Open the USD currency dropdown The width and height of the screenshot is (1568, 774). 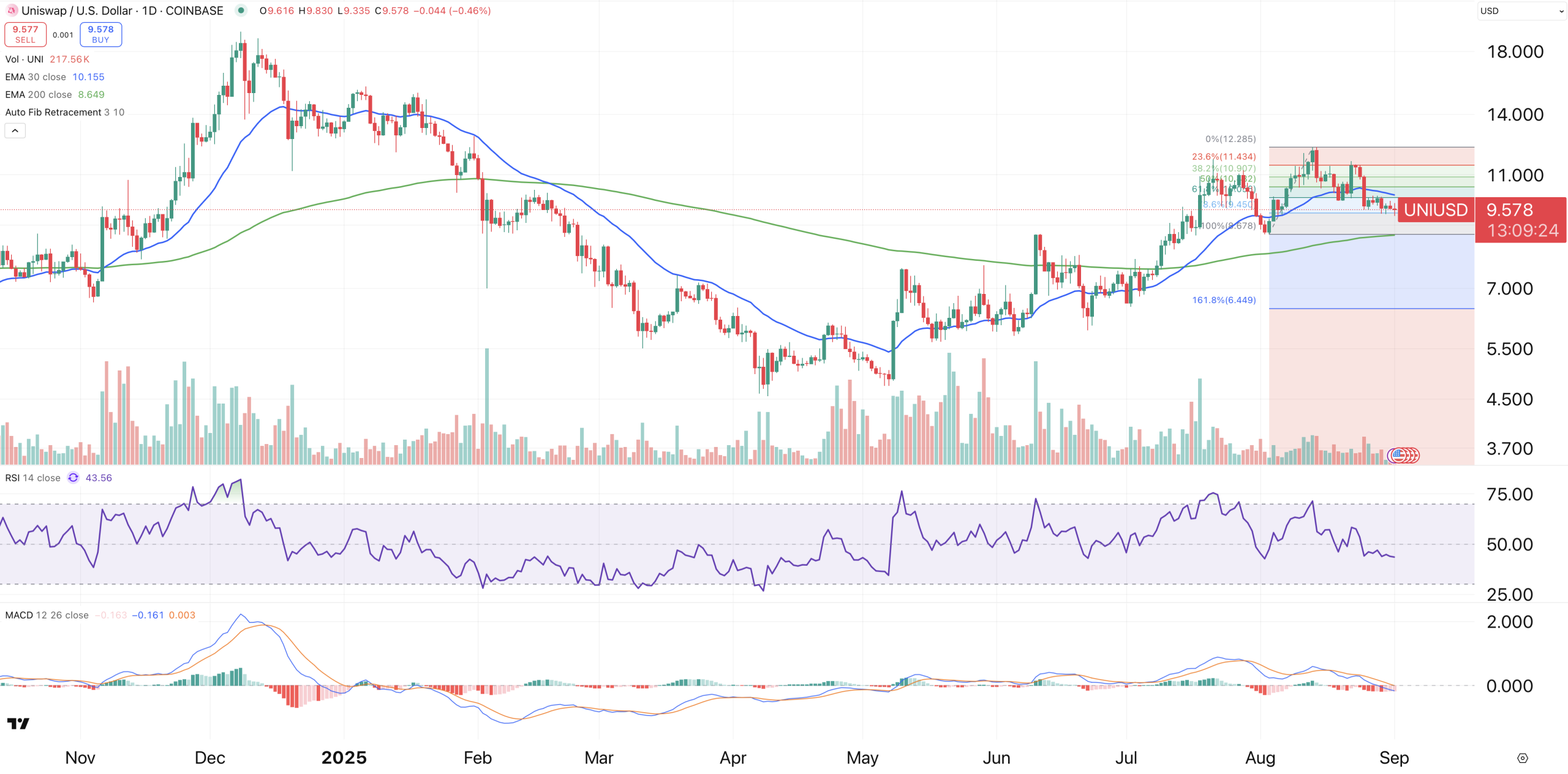point(1521,11)
